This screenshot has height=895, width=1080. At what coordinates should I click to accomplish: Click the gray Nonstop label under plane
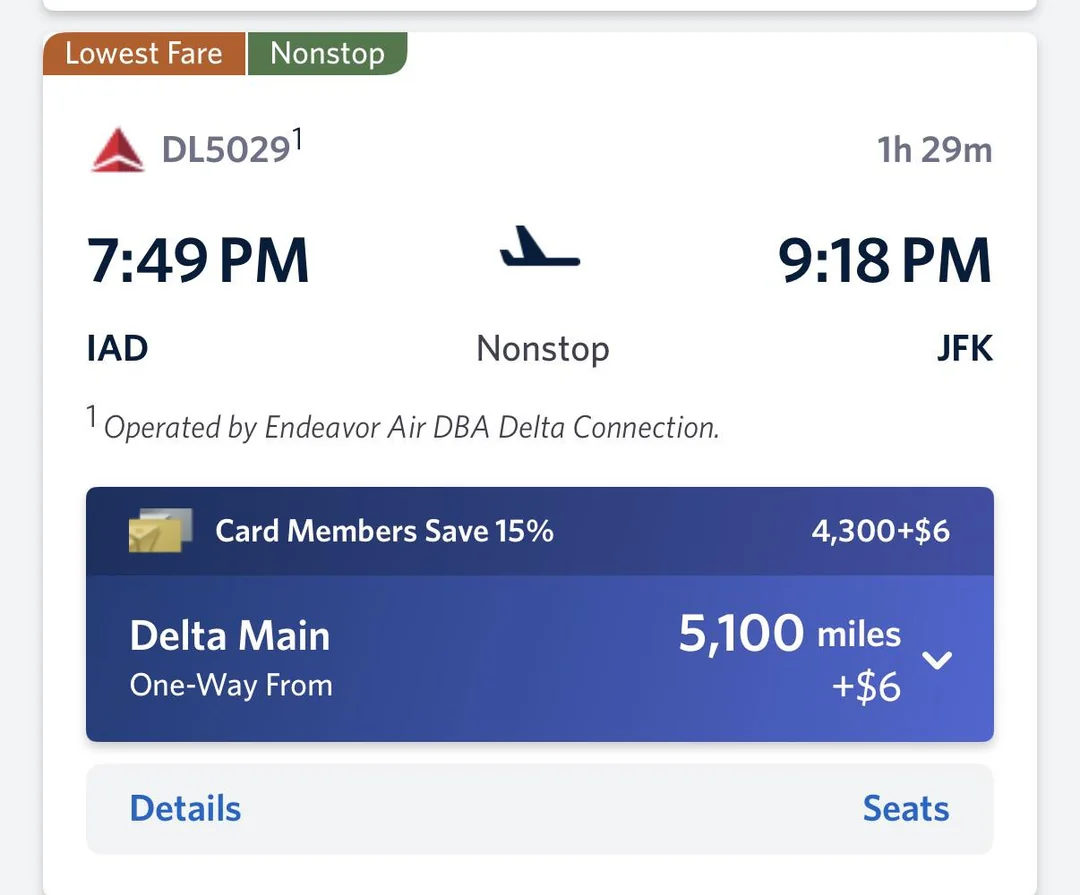point(542,349)
